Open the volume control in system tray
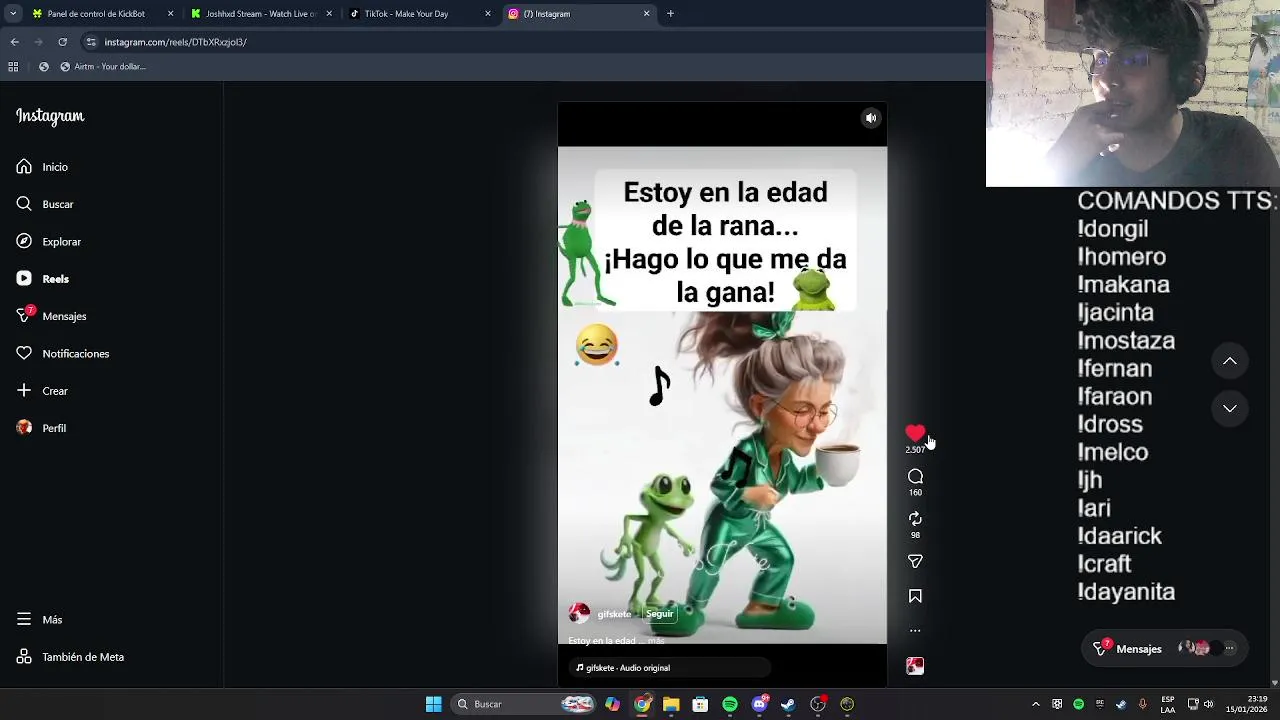The height and width of the screenshot is (720, 1280). (x=1208, y=704)
